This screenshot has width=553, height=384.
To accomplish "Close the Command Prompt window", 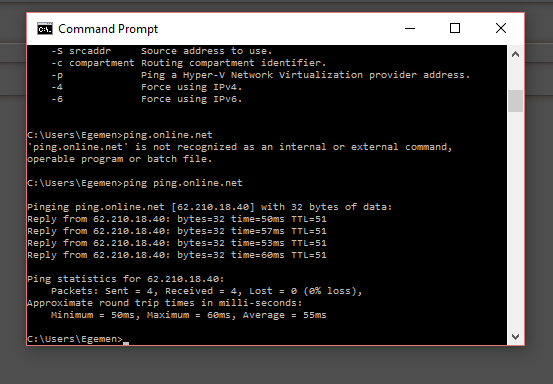I will click(501, 28).
